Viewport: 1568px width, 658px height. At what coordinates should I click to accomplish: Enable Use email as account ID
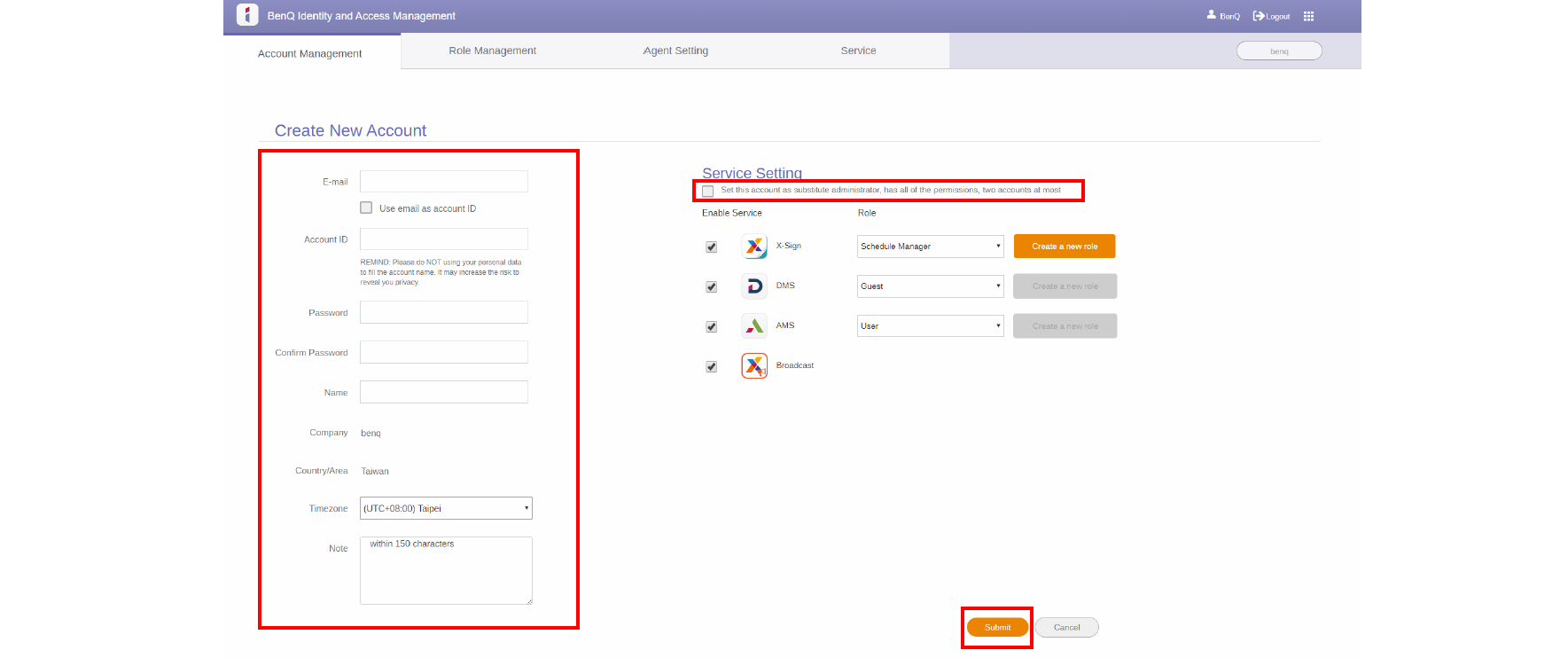(x=366, y=208)
